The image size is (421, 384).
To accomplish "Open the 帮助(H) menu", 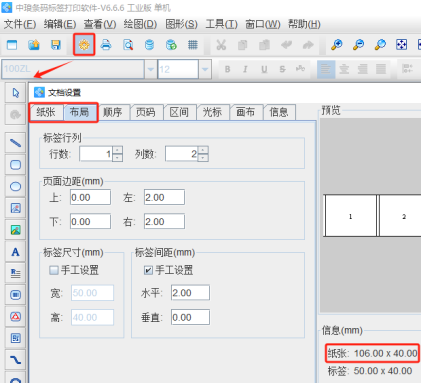I will pyautogui.click(x=304, y=24).
